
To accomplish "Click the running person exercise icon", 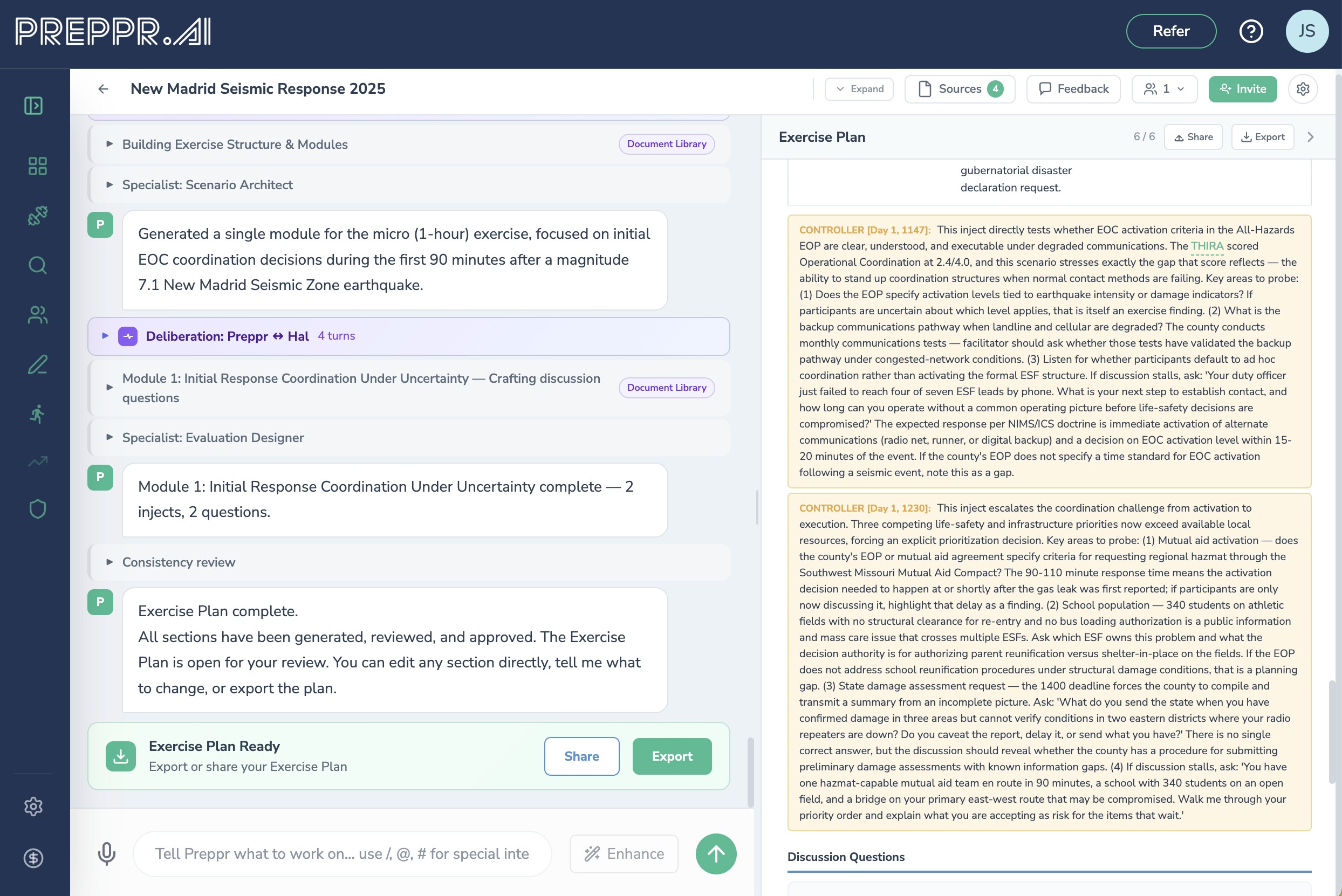I will 37,414.
